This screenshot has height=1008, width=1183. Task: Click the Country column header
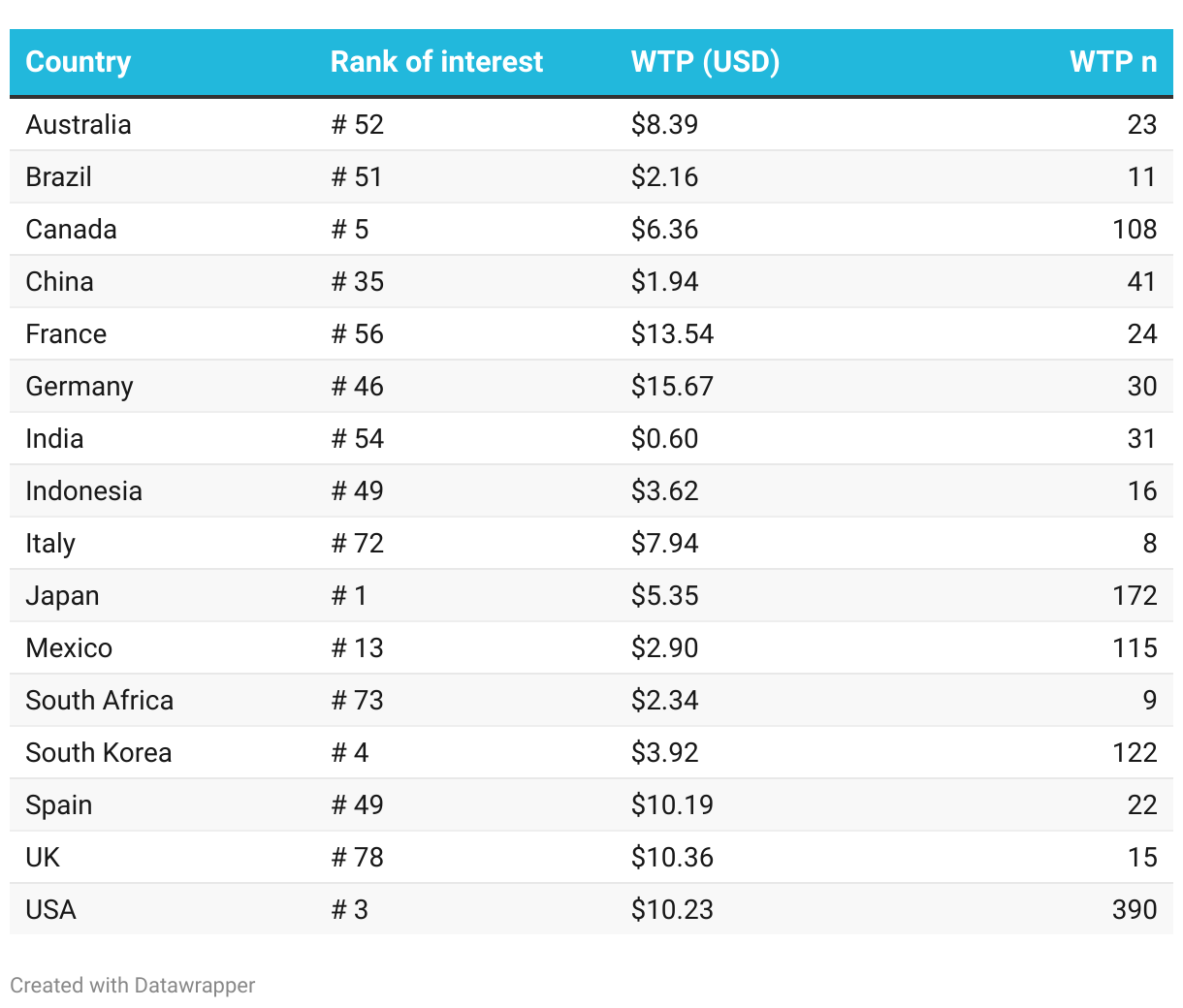79,62
